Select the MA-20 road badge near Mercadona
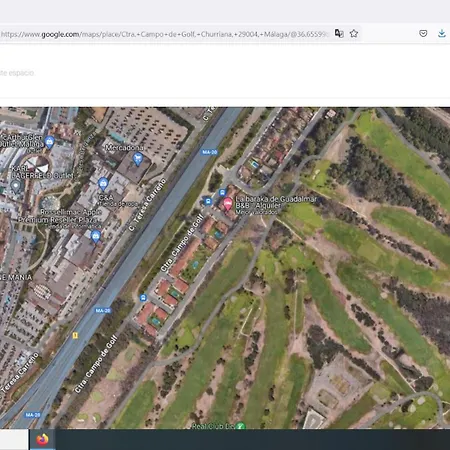 tap(210, 152)
